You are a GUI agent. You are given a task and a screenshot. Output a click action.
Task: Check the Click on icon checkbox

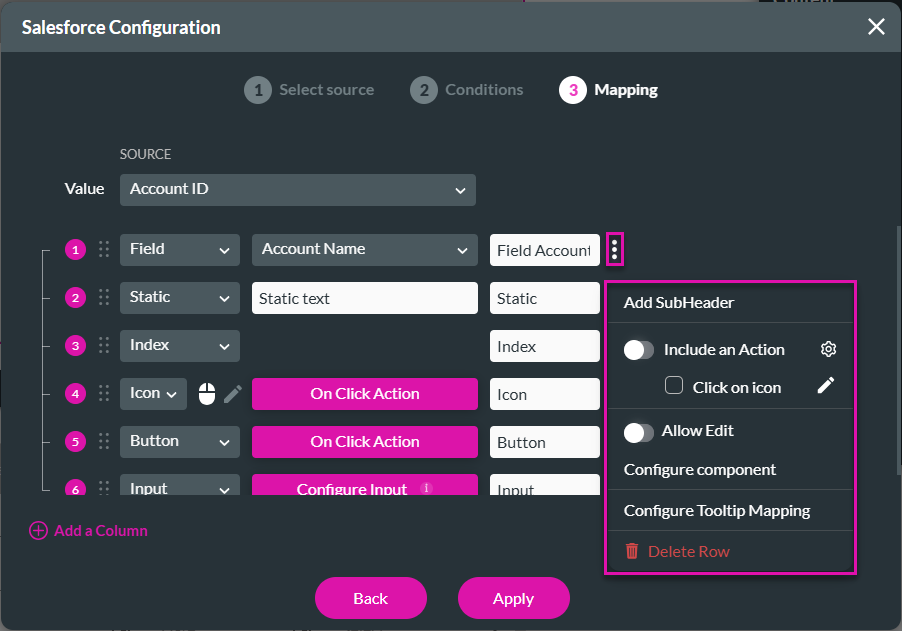pos(674,386)
